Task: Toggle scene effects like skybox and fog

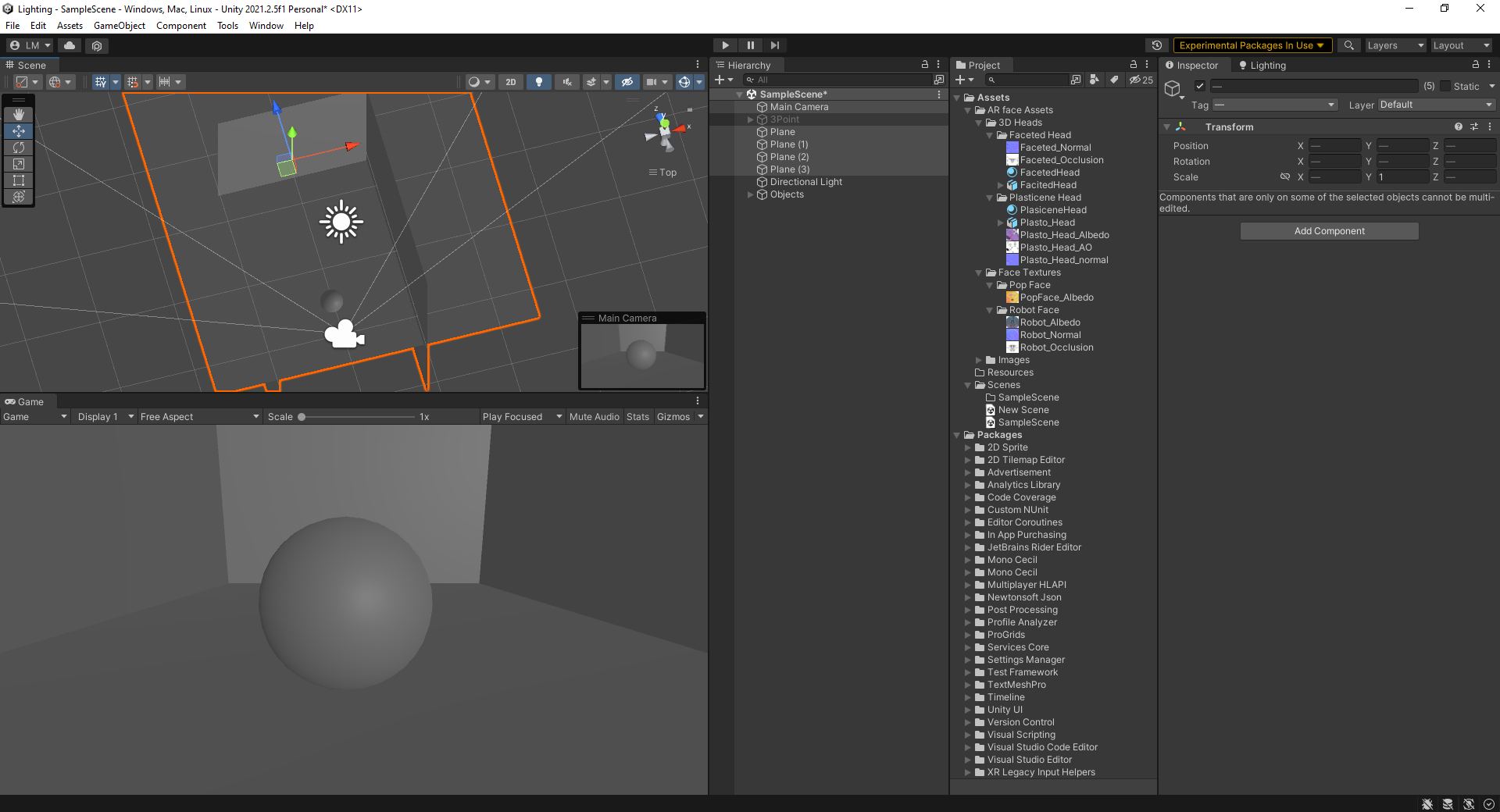Action: (x=591, y=82)
